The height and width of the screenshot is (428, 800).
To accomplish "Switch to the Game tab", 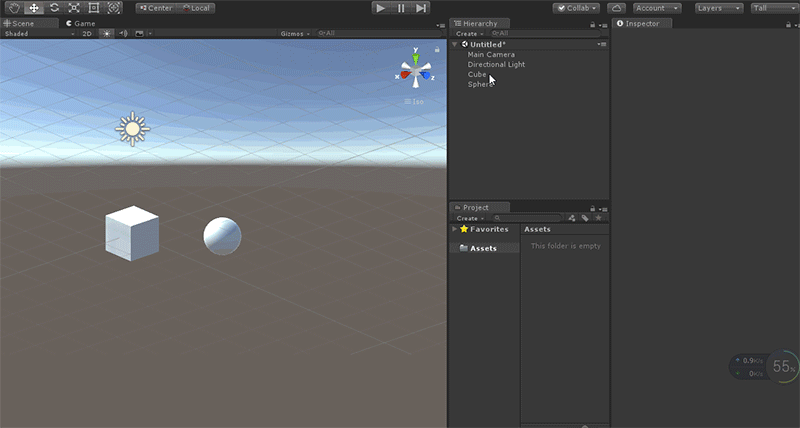I will [x=81, y=22].
